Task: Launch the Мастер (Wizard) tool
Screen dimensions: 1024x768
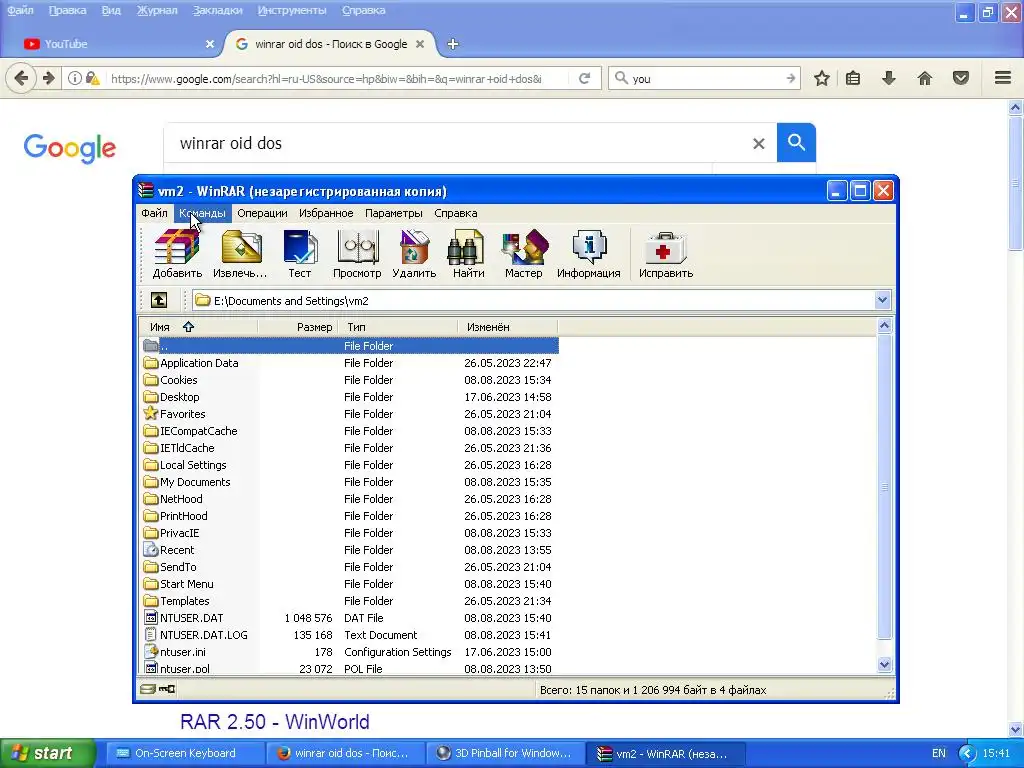Action: coord(524,254)
